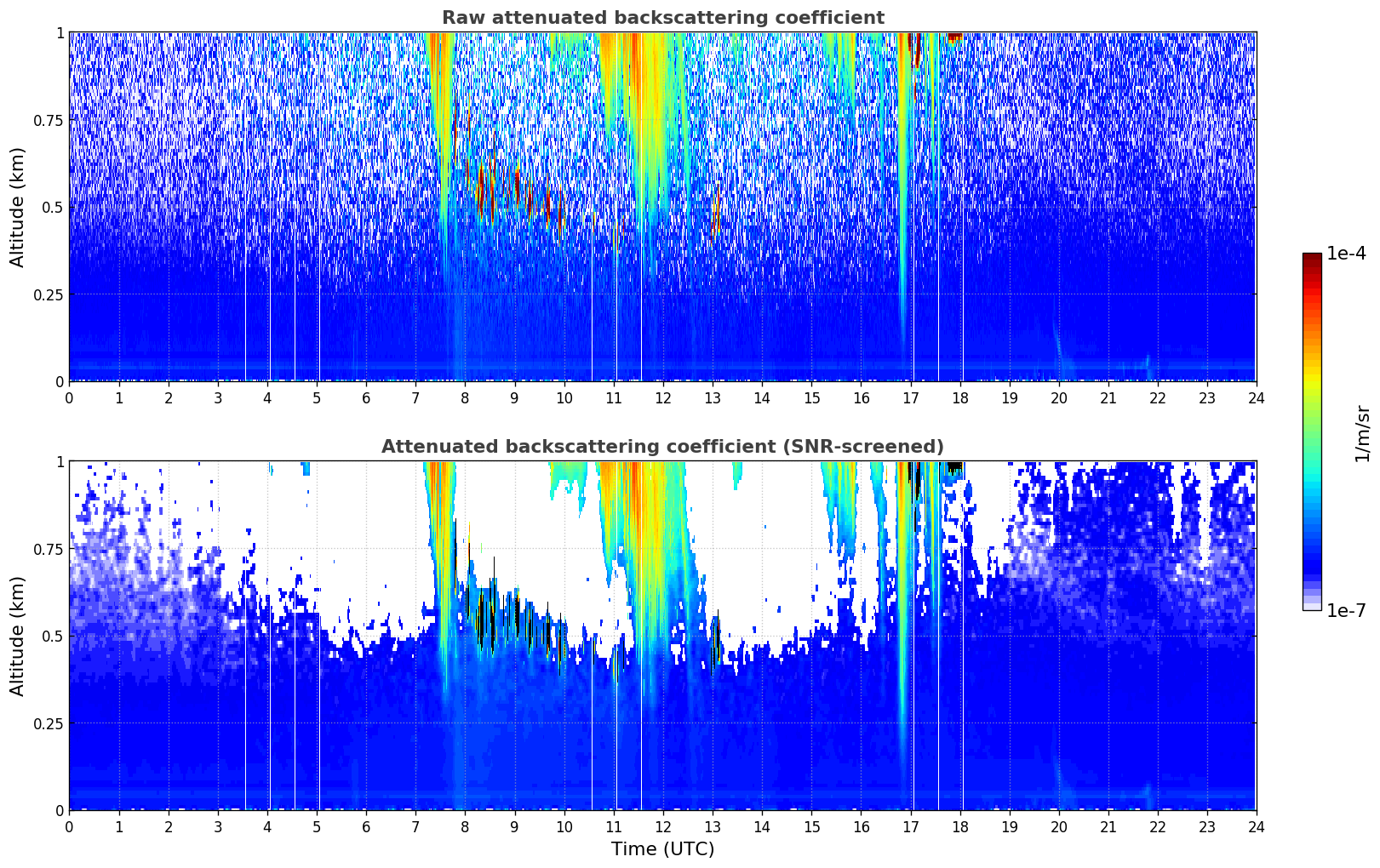The height and width of the screenshot is (868, 1380).
Task: Click the "Raw attenuated backscattering coefficient" title
Action: (x=662, y=18)
